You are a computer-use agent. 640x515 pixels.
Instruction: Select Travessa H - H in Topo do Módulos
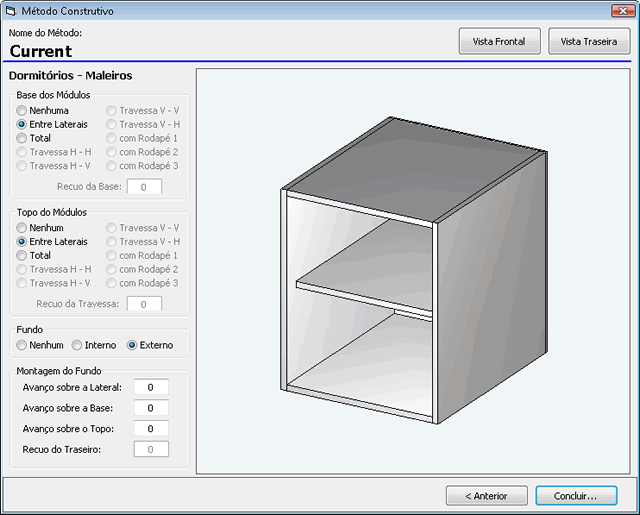coord(54,269)
